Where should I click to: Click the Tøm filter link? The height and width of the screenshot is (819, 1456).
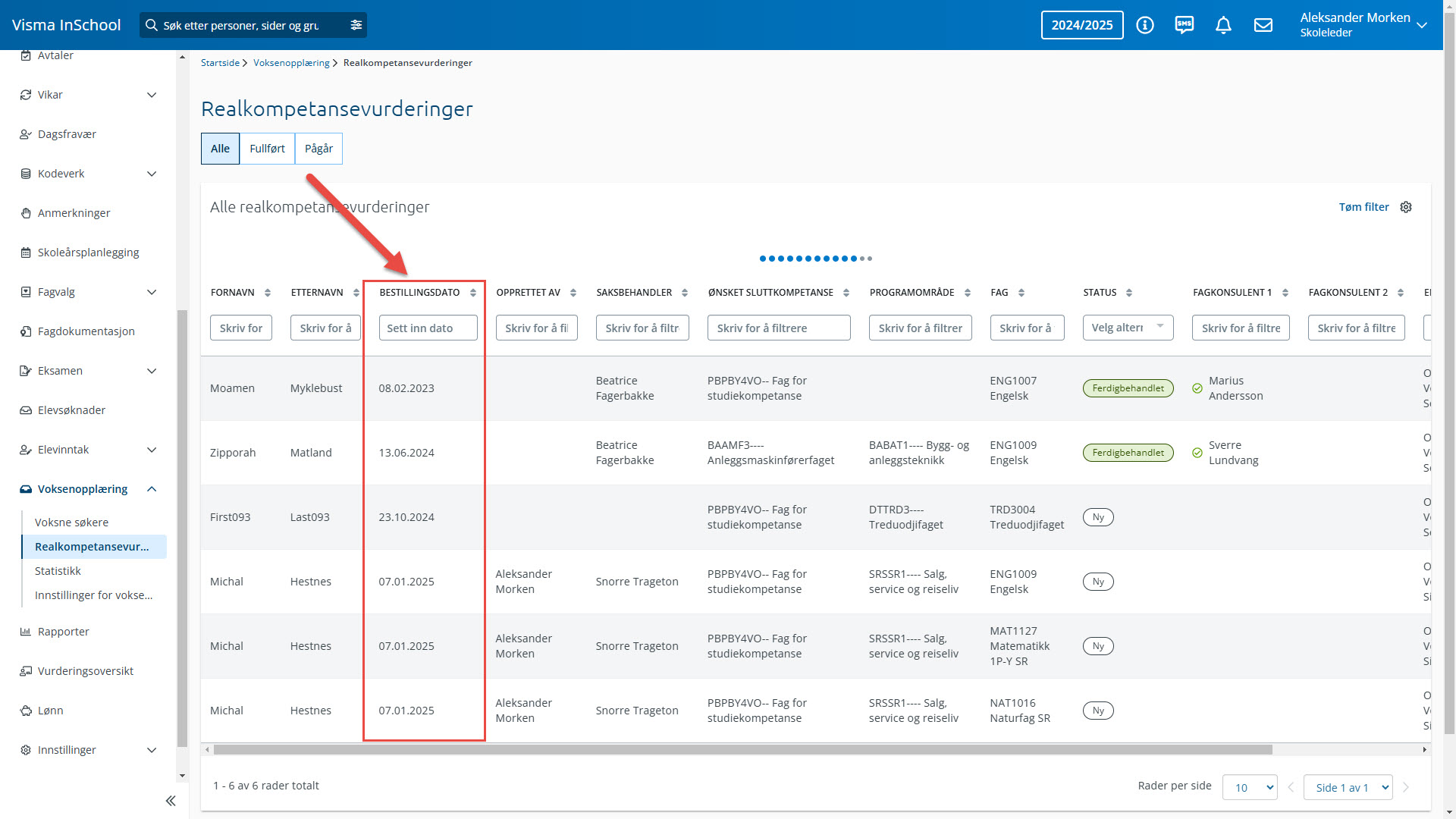point(1363,207)
